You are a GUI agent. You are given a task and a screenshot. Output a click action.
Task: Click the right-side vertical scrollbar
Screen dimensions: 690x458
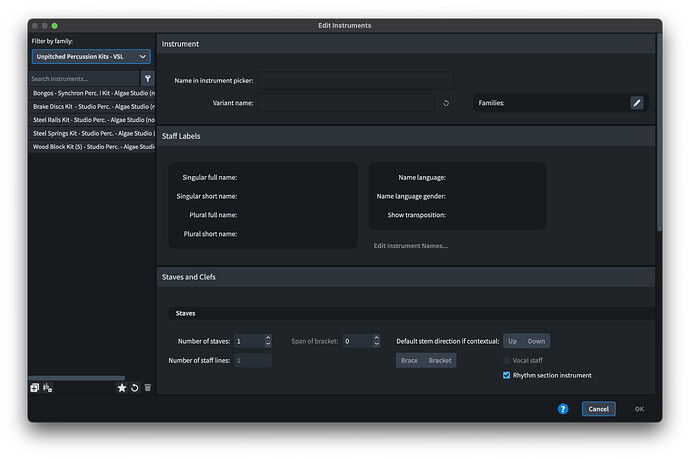(x=659, y=132)
